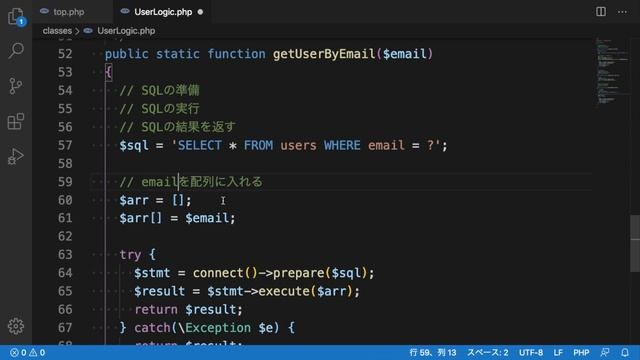Click line number 52 in the gutter
This screenshot has height=360, width=640.
click(x=65, y=54)
